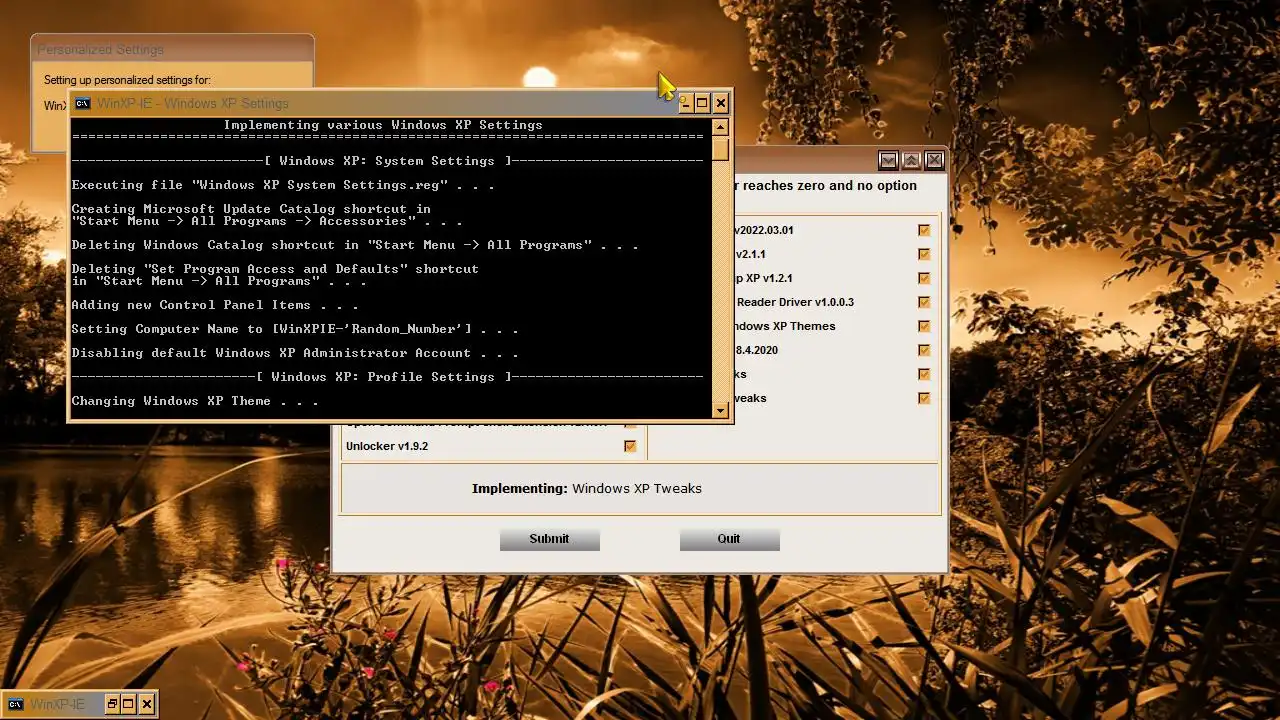
Task: Click 'Adding new Control Panel Items' console line
Action: click(215, 305)
